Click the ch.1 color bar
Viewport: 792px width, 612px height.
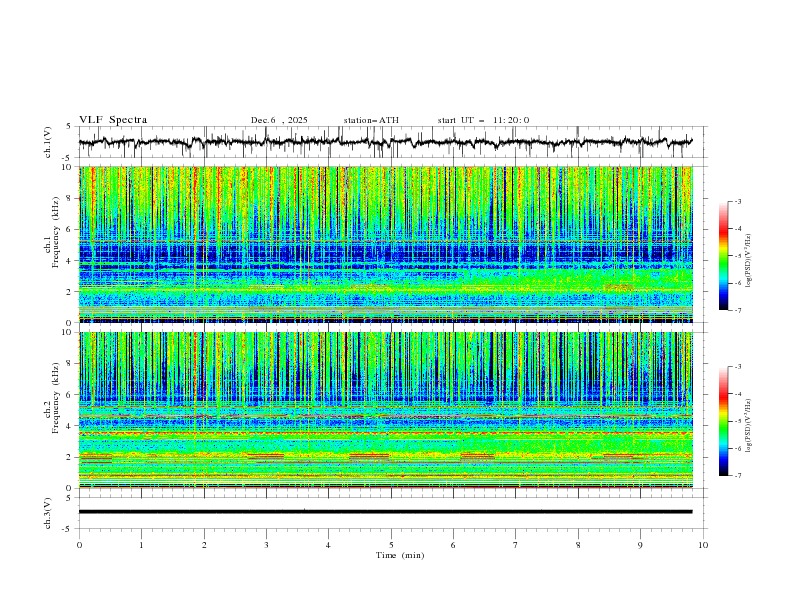724,255
